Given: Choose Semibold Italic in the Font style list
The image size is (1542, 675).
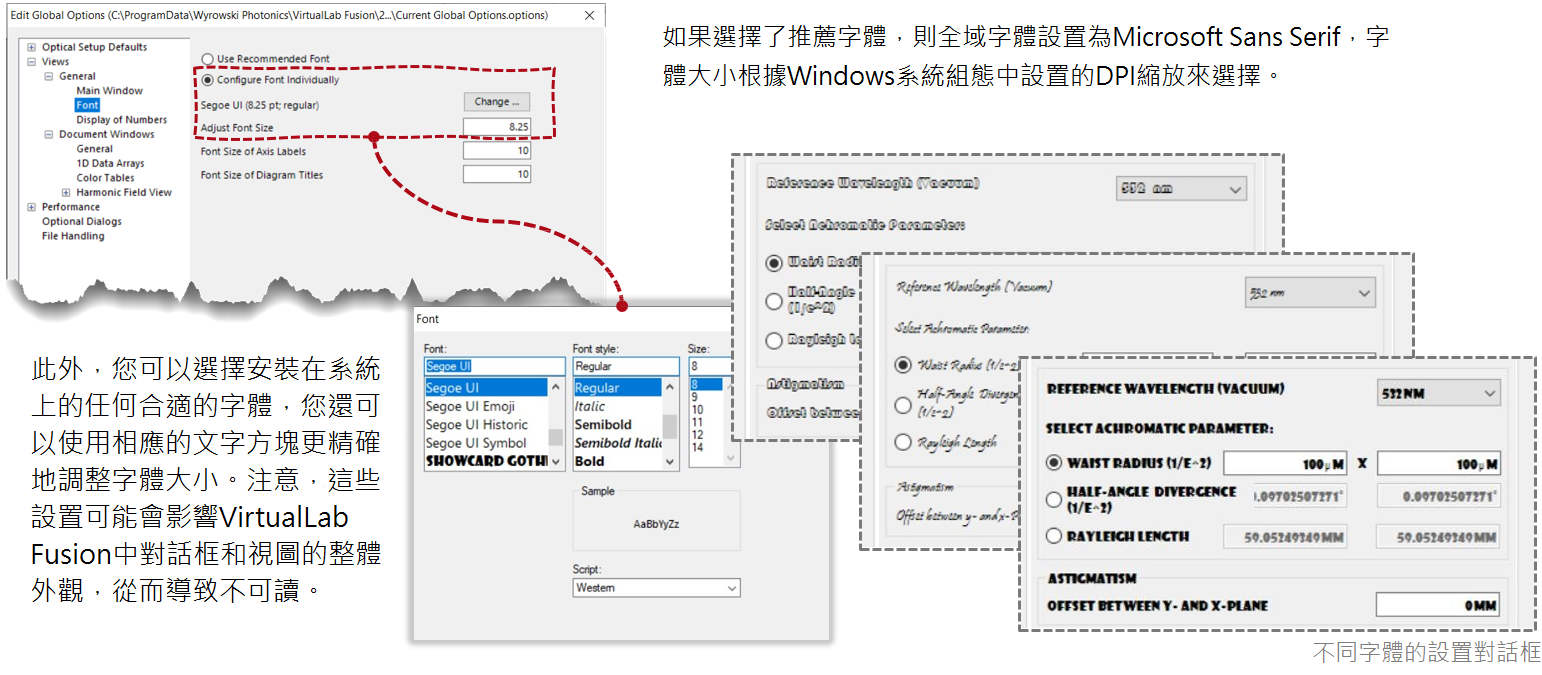Looking at the screenshot, I should (618, 443).
